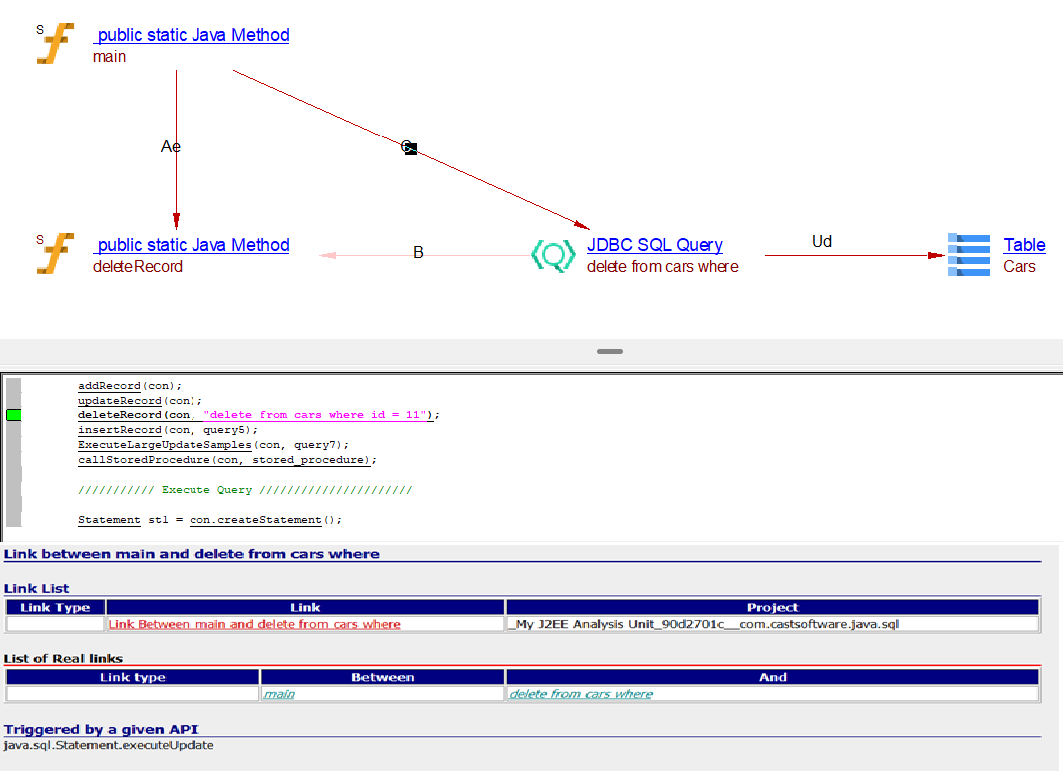Click the deleteRecord Java method icon
This screenshot has height=773, width=1063.
[56, 254]
